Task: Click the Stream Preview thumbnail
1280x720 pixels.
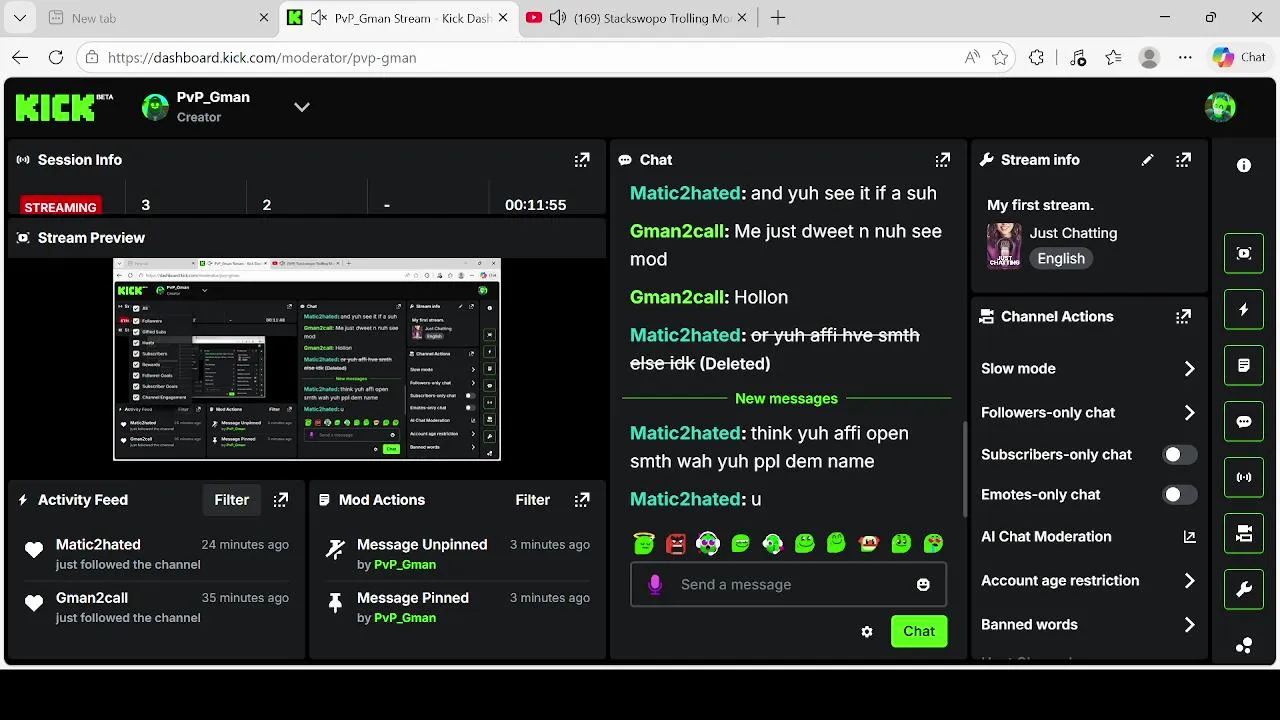Action: 307,359
